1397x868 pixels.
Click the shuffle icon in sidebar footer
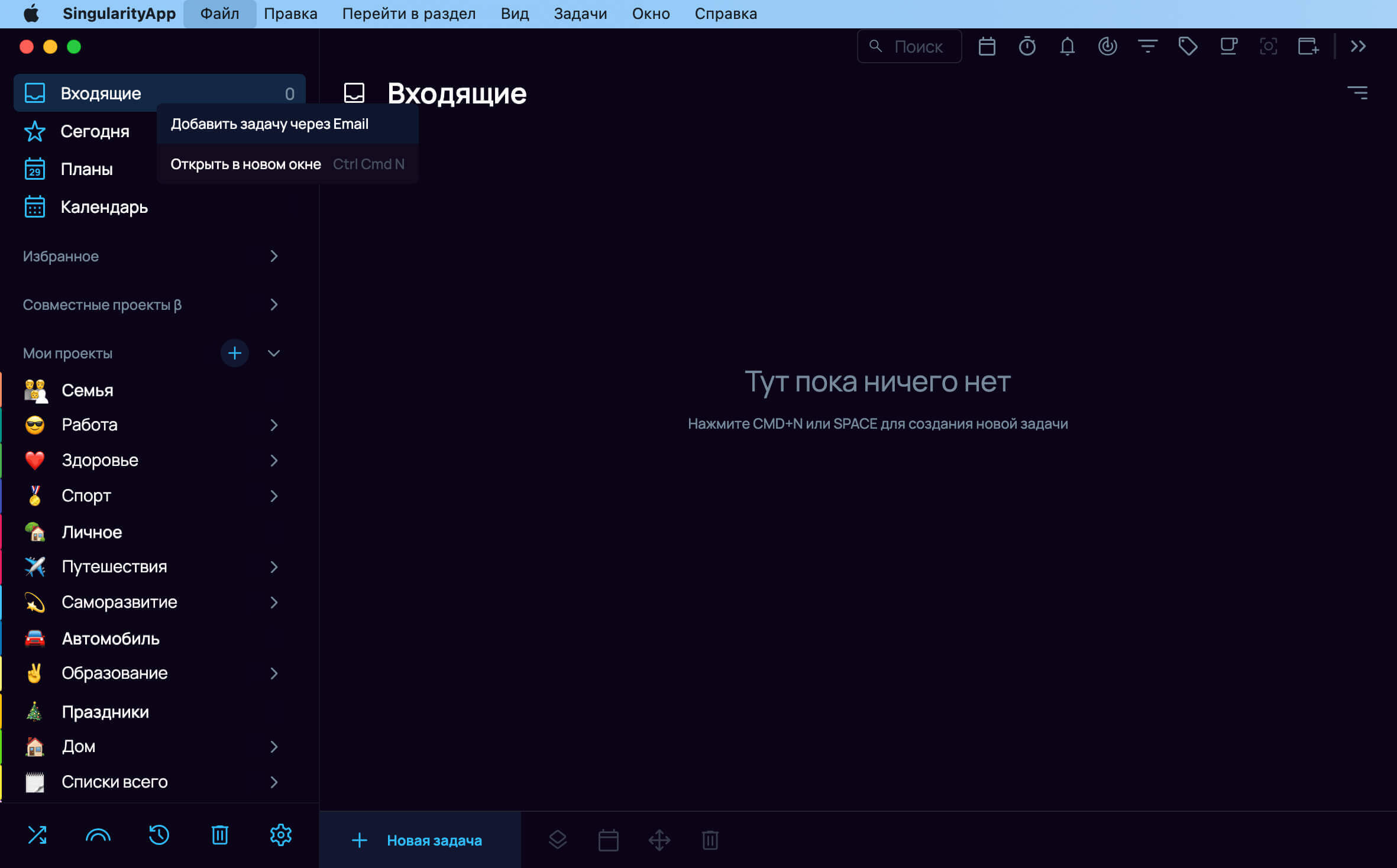click(x=37, y=834)
